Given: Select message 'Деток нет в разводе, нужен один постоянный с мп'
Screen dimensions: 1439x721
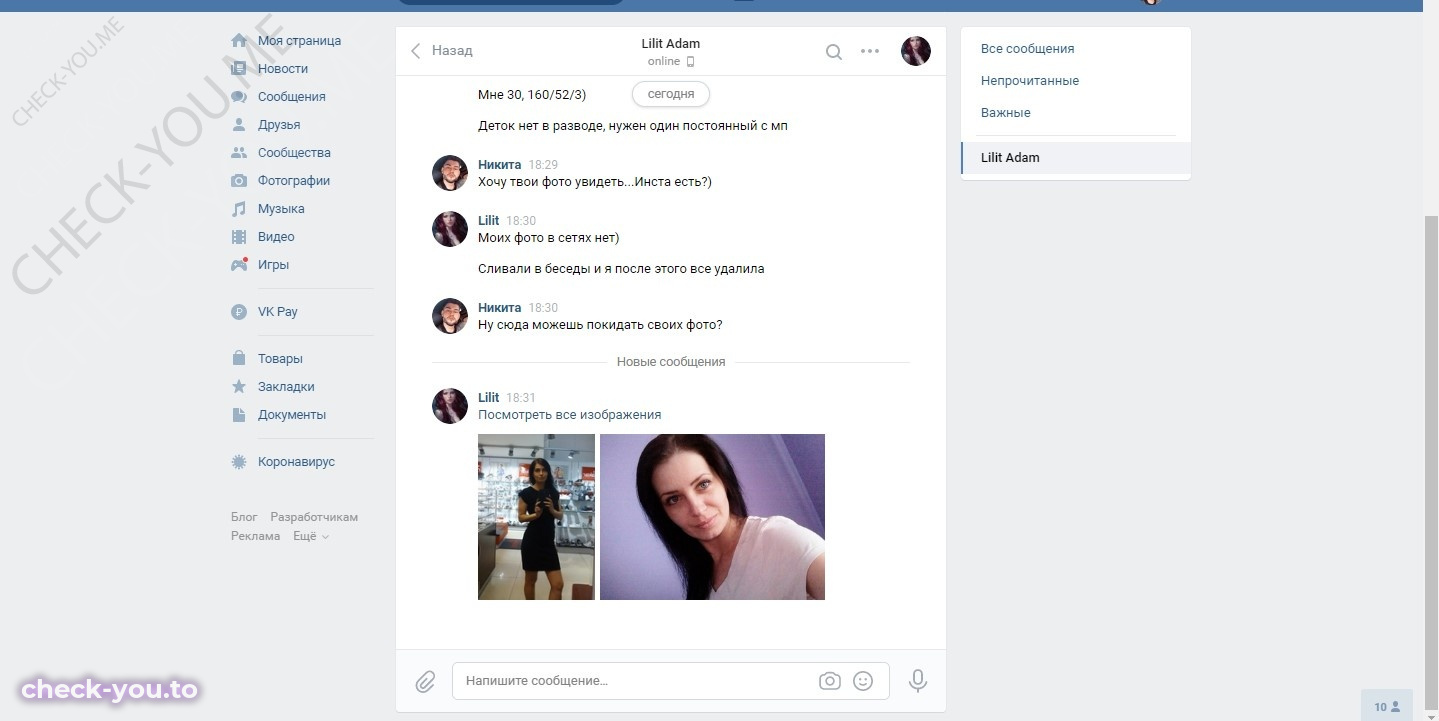Looking at the screenshot, I should (633, 126).
